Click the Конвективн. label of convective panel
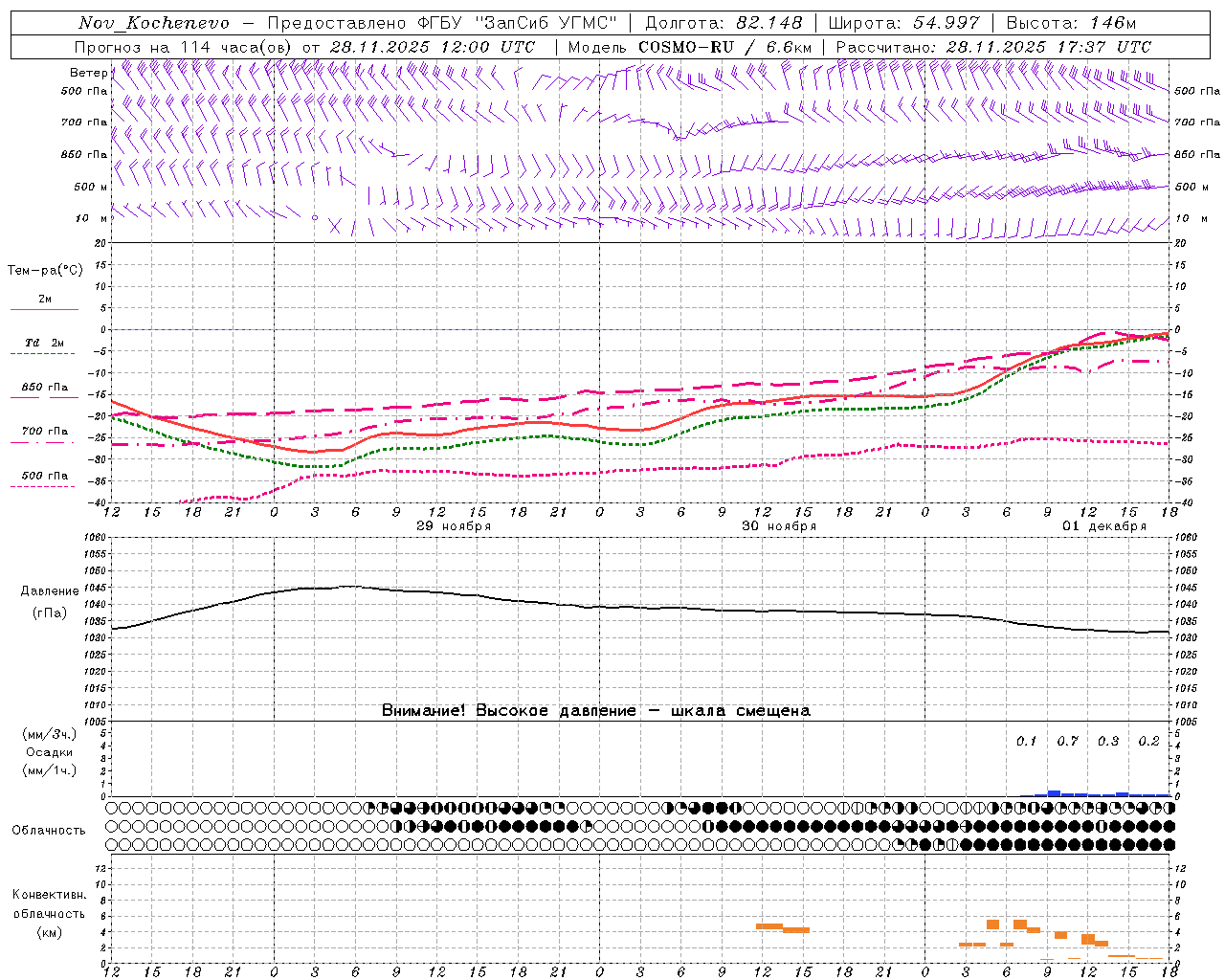This screenshot has height=980, width=1225. pos(50,895)
